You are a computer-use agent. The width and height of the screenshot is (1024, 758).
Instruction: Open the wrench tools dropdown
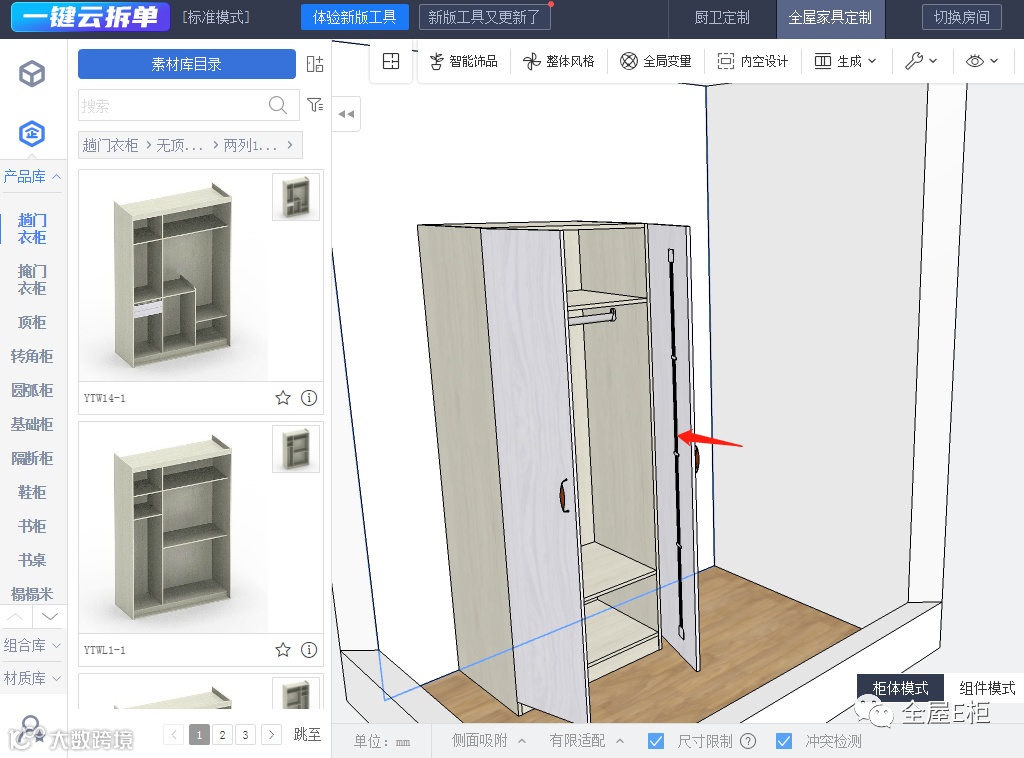(921, 61)
